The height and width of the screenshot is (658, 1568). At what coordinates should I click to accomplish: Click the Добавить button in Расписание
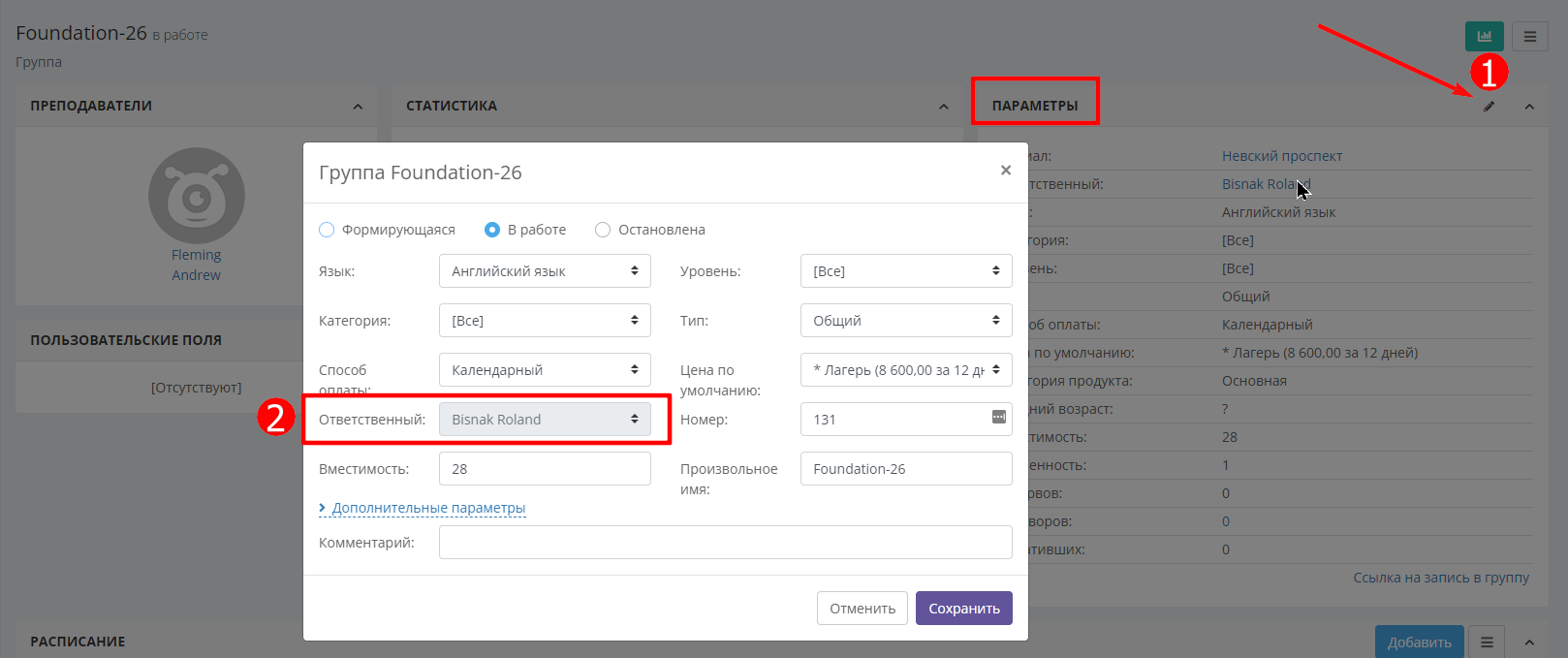[1420, 642]
